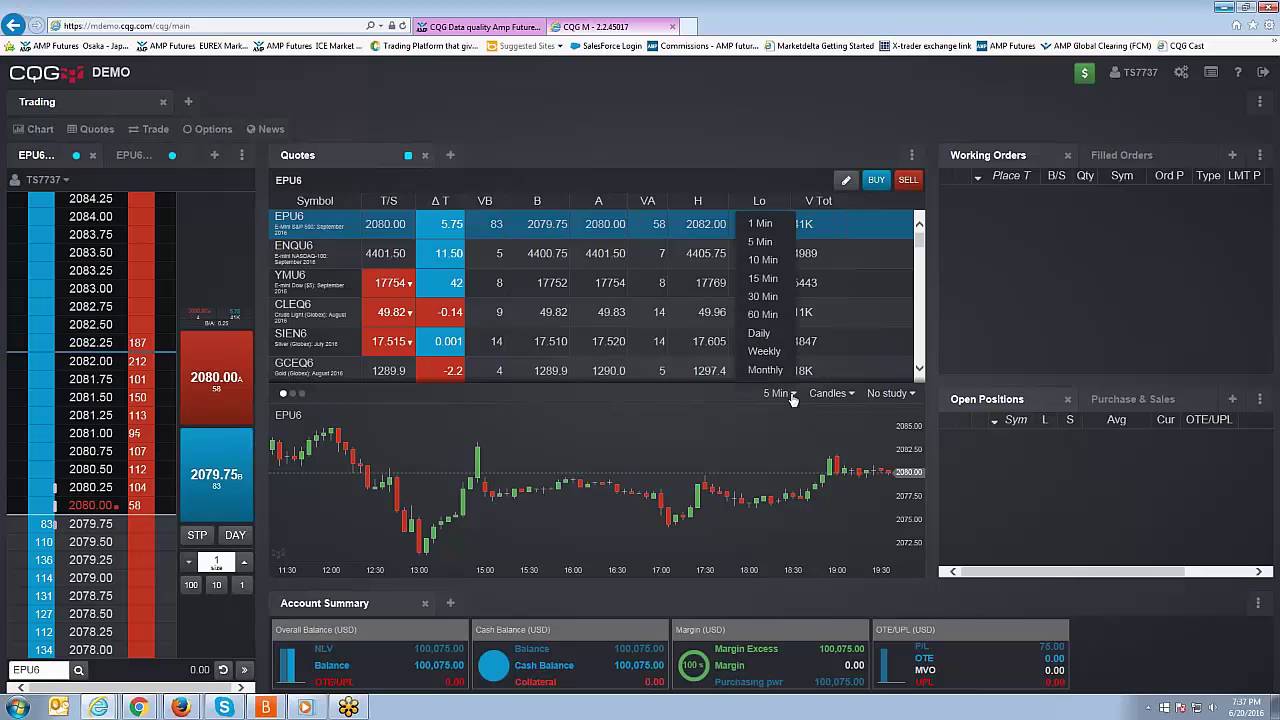1280x720 pixels.
Task: Open the three-dot menu of the Quotes panel
Action: (x=911, y=155)
